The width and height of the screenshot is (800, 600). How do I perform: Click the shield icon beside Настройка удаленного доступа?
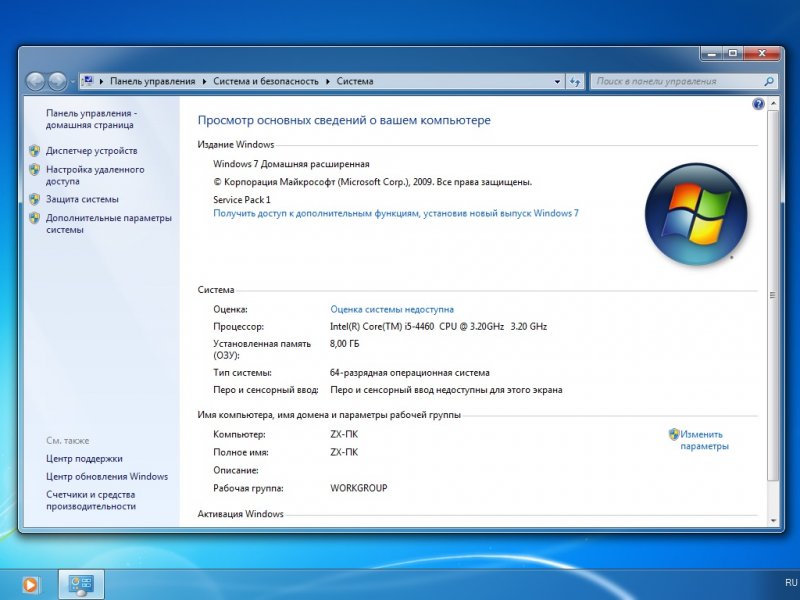(x=35, y=169)
